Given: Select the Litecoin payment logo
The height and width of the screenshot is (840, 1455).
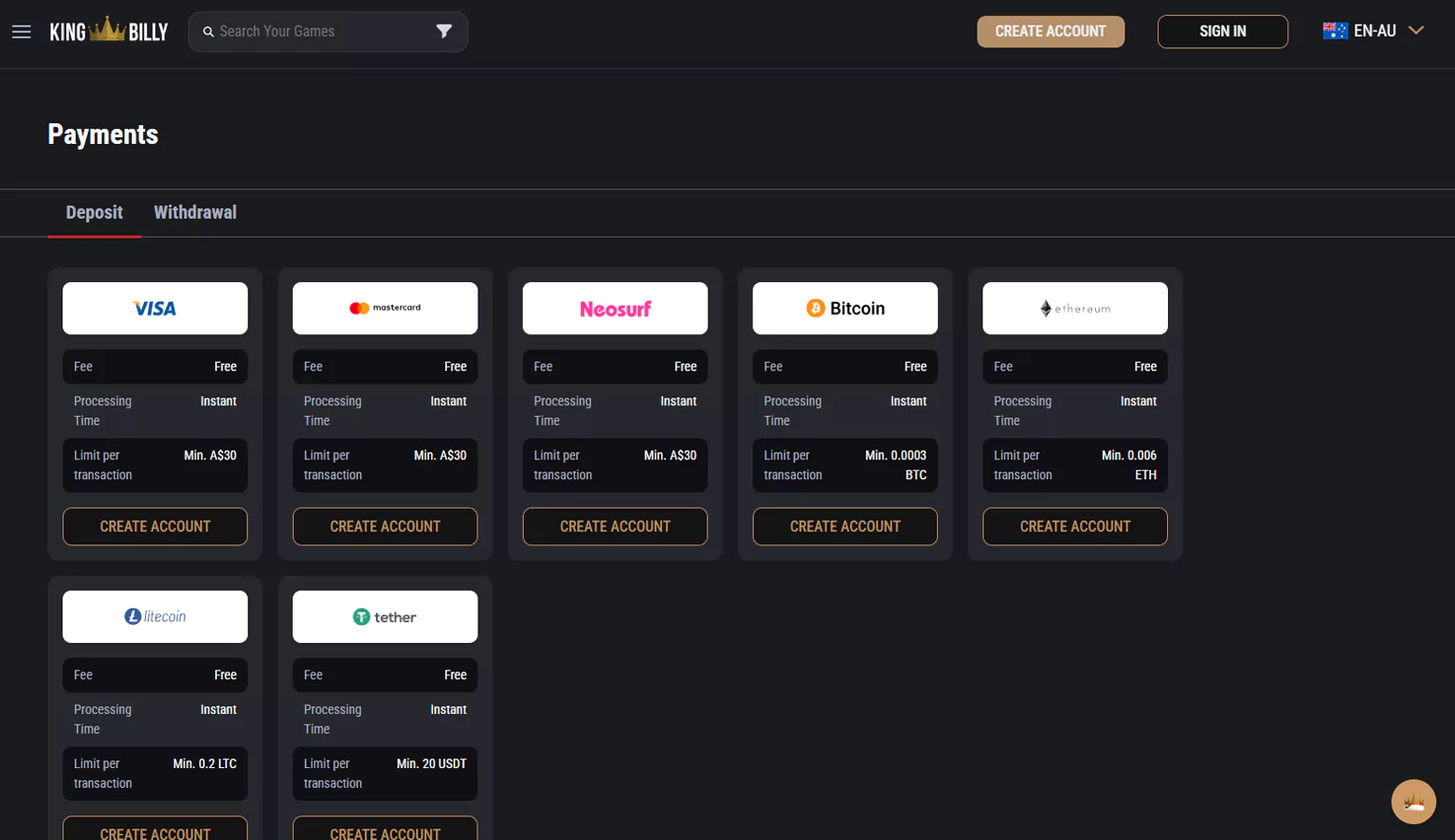Looking at the screenshot, I should click(154, 617).
